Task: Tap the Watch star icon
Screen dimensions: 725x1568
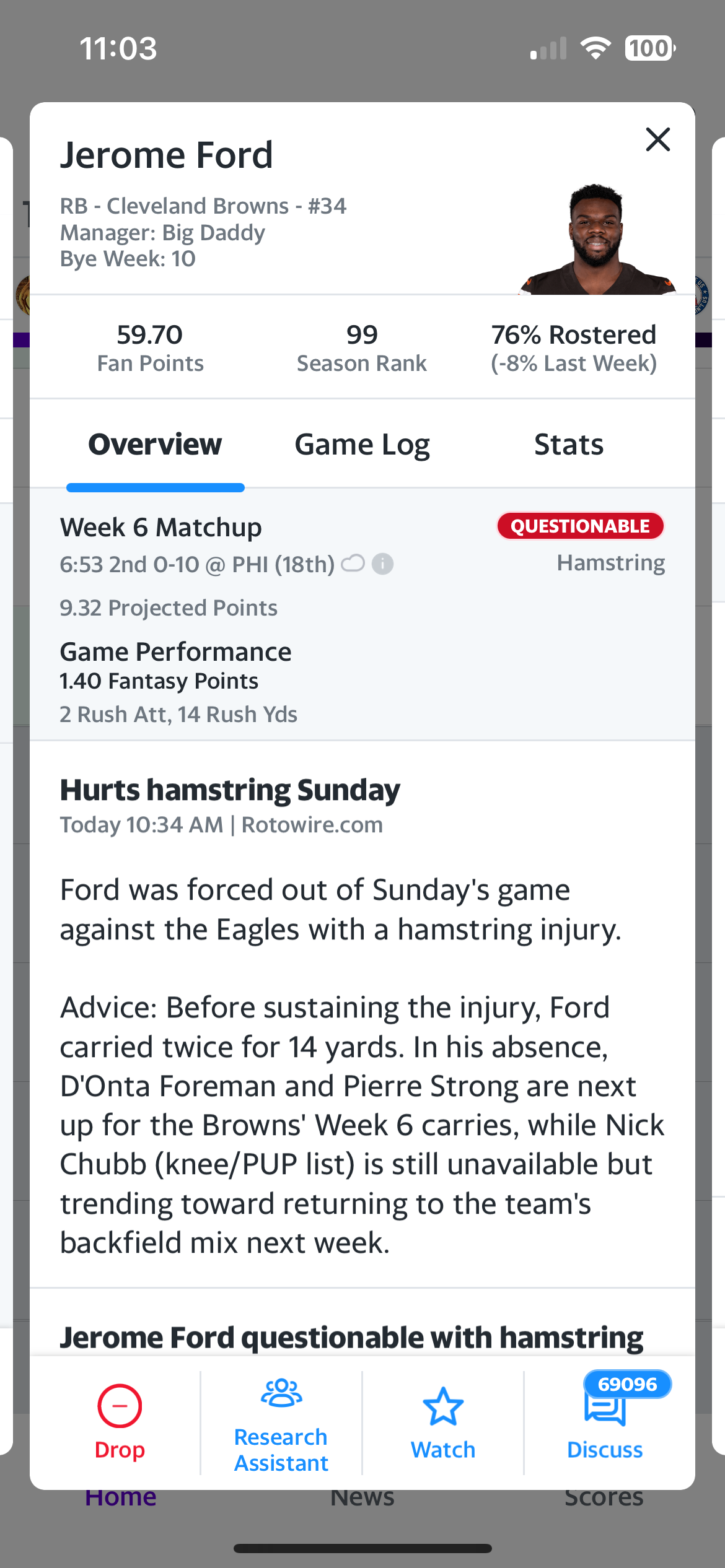Action: 443,1407
